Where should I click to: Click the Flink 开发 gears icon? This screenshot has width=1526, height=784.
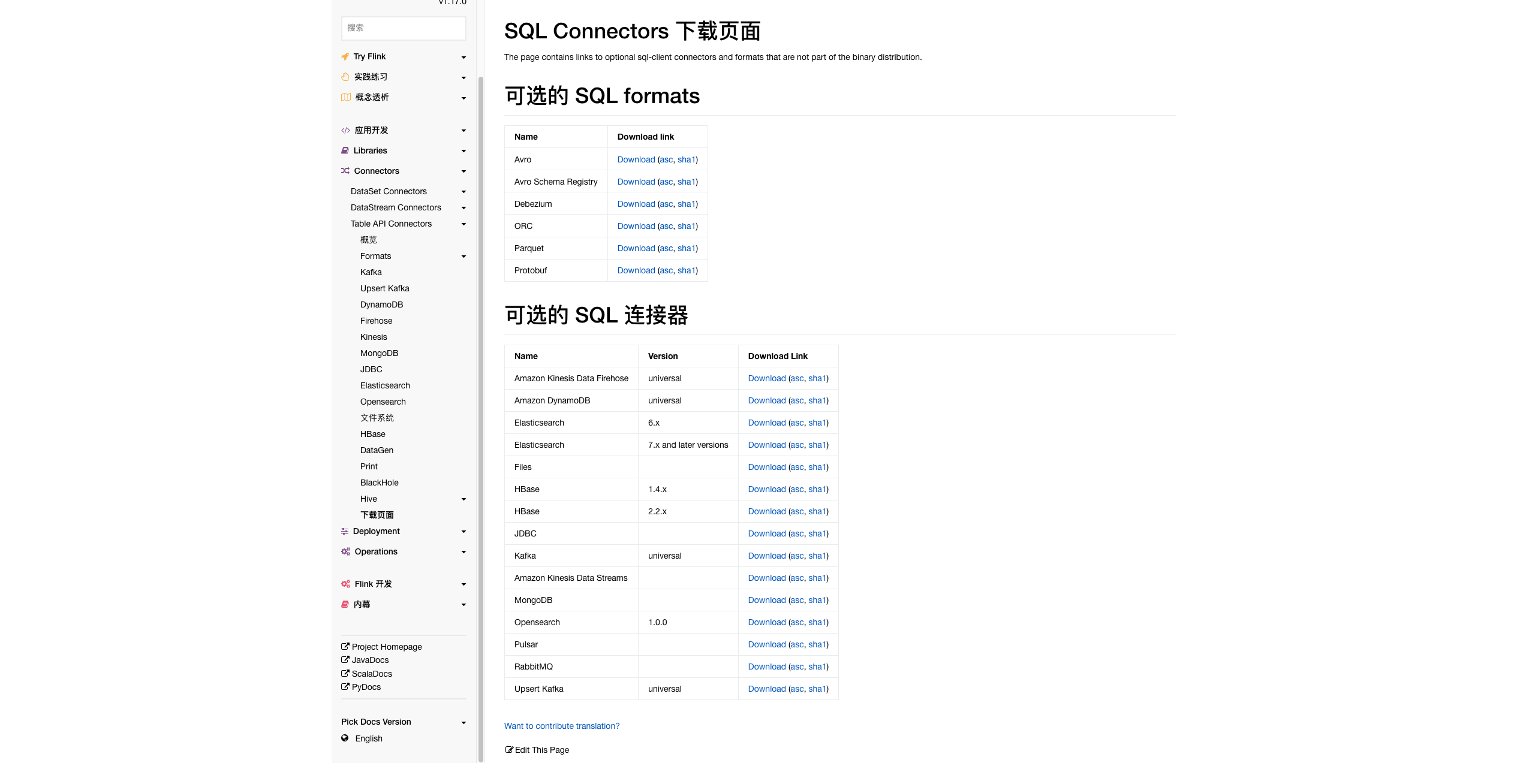[346, 584]
